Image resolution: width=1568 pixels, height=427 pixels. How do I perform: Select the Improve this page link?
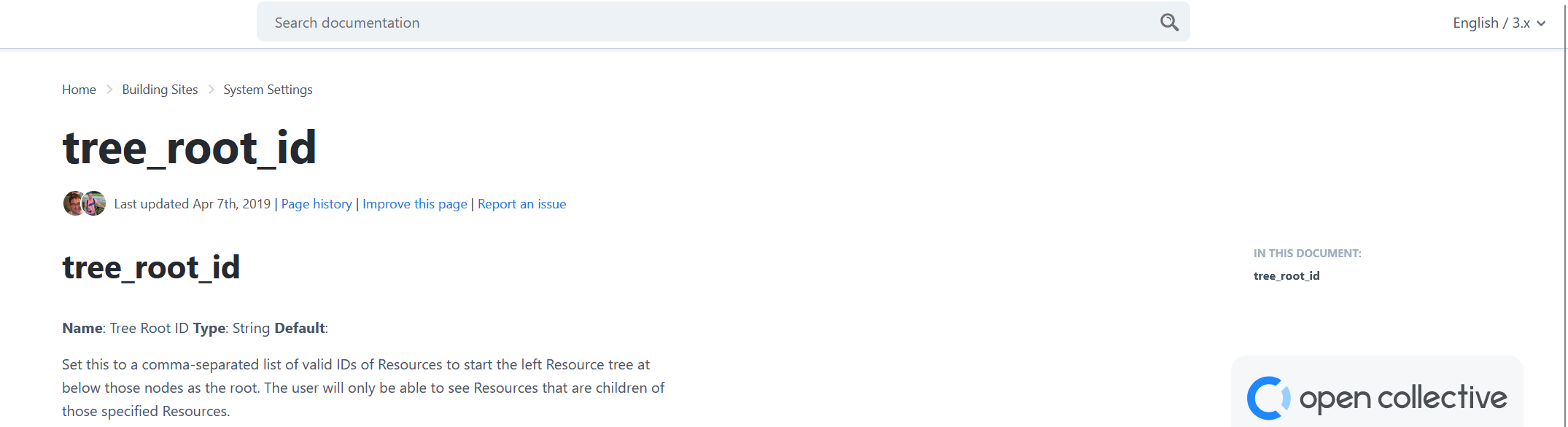click(x=414, y=204)
